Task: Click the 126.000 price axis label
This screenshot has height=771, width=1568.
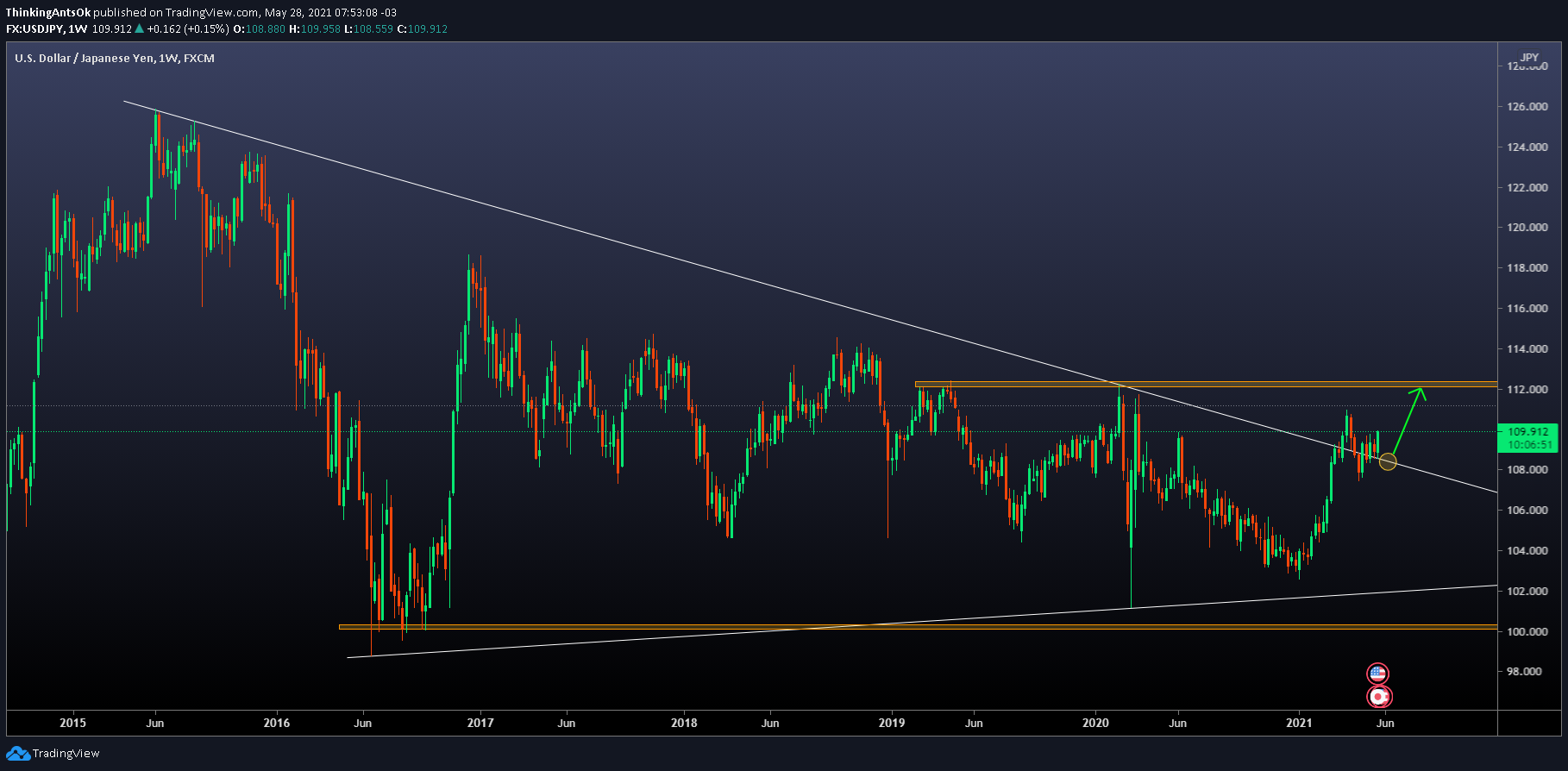Action: pos(1527,107)
